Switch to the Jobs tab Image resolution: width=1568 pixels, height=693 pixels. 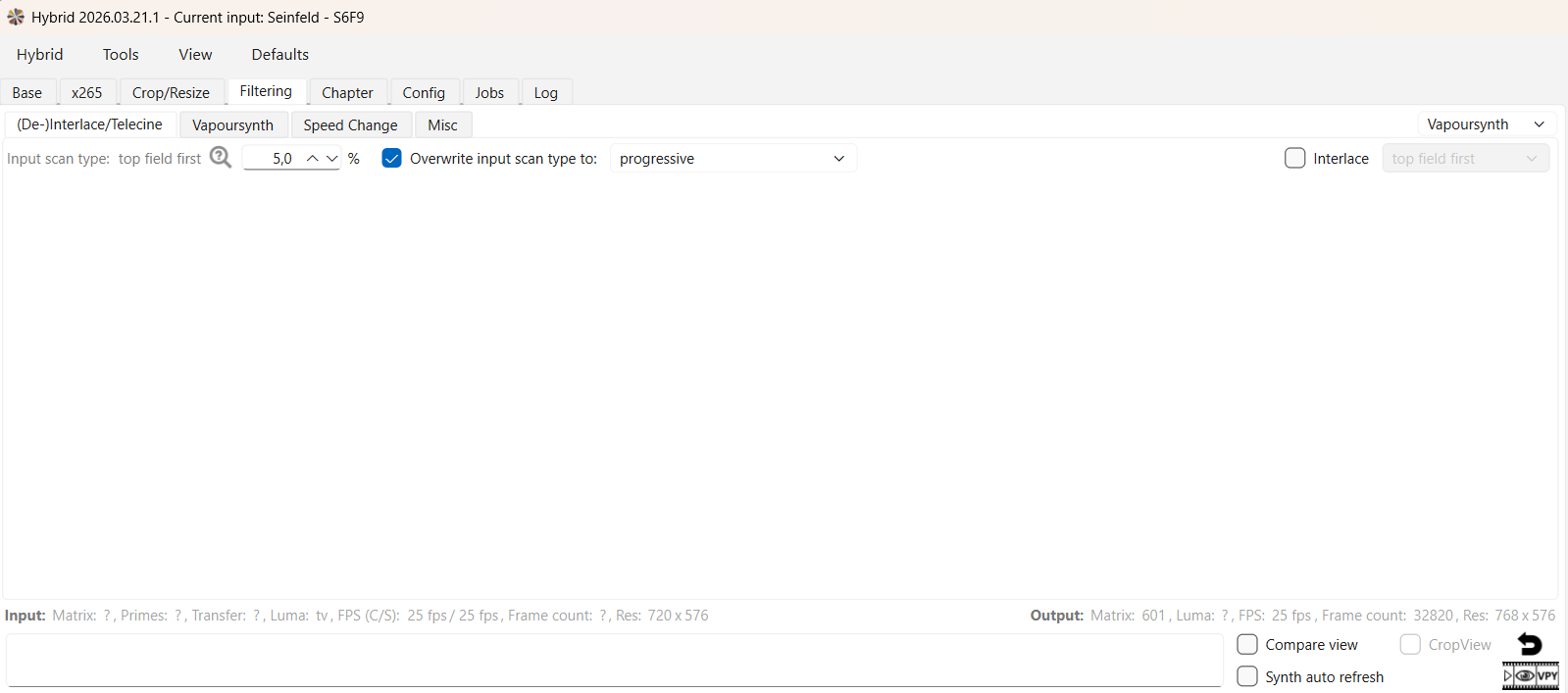pyautogui.click(x=489, y=92)
